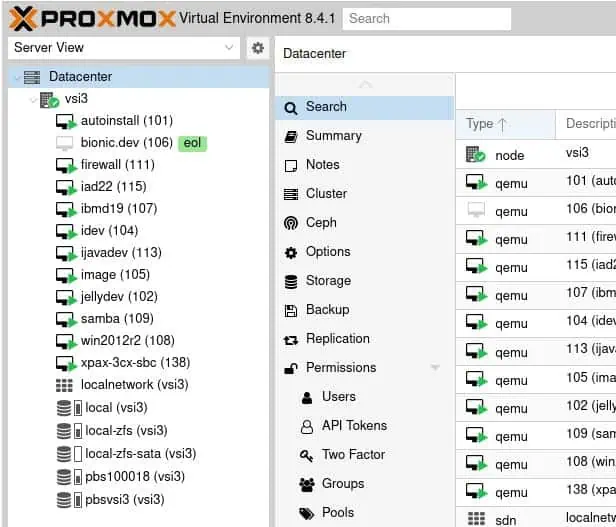Click the eol tag on bionic.dev
Image resolution: width=616 pixels, height=527 pixels.
[x=192, y=143]
